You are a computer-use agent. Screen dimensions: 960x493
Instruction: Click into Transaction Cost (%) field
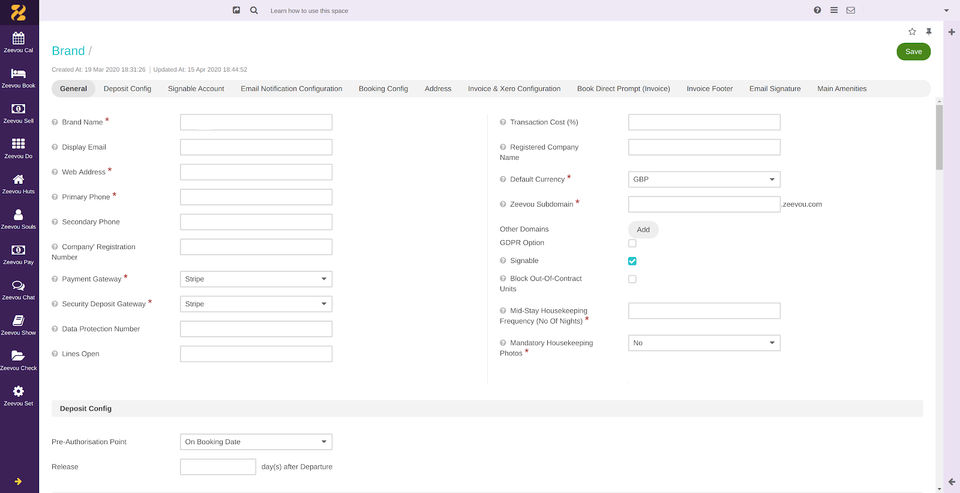click(704, 122)
